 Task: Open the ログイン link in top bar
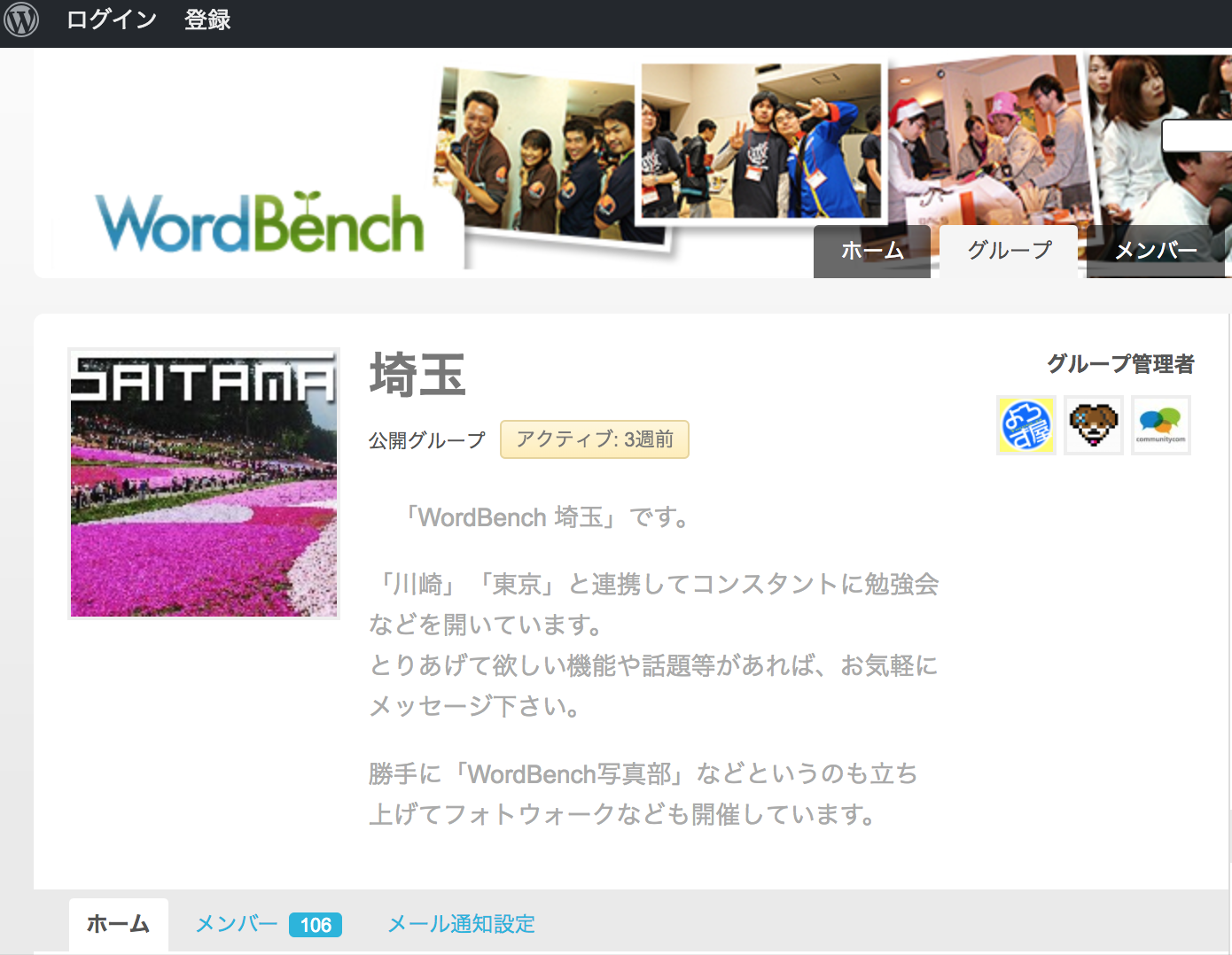[x=112, y=19]
